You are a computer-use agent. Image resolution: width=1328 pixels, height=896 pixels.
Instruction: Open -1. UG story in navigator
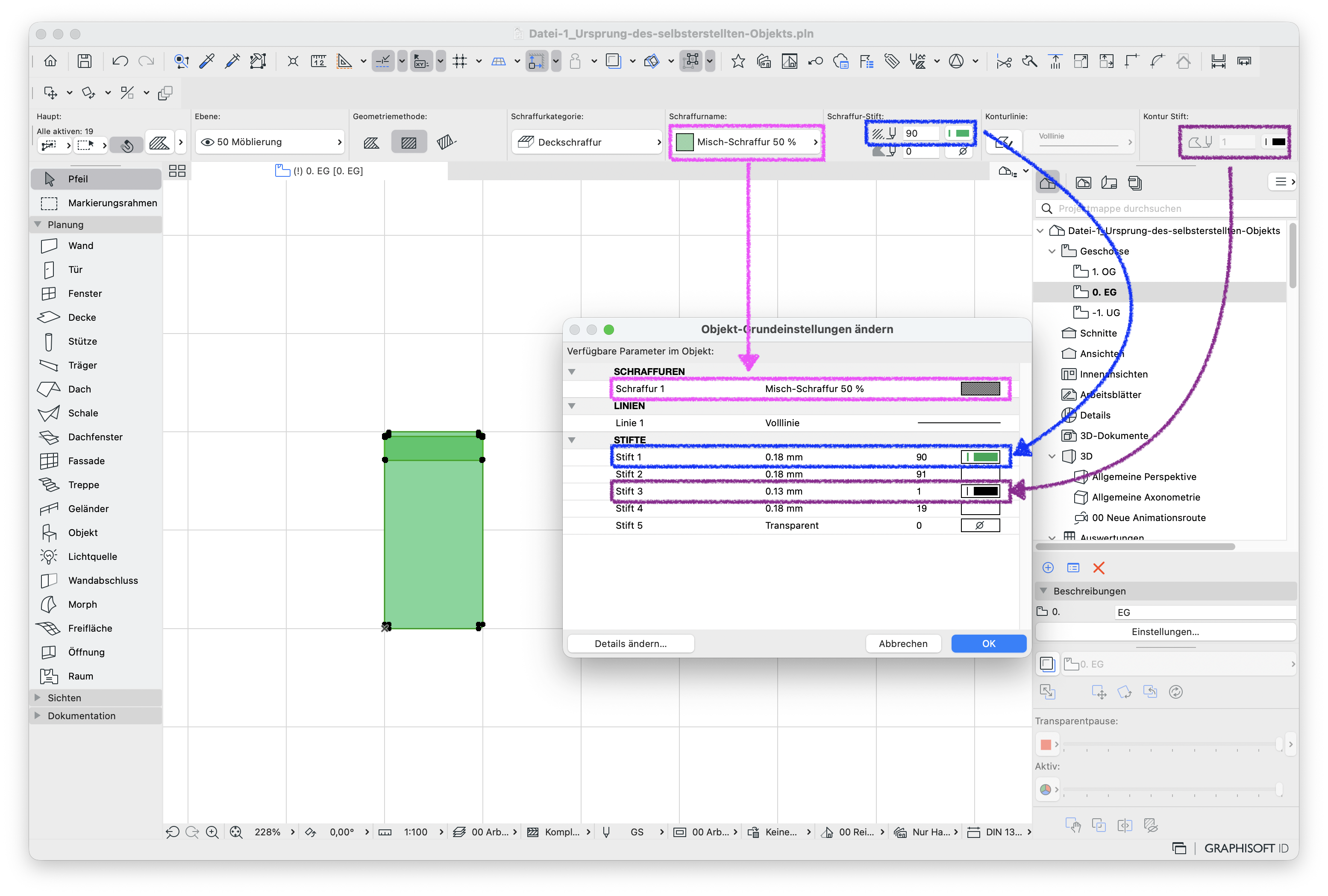click(1105, 313)
